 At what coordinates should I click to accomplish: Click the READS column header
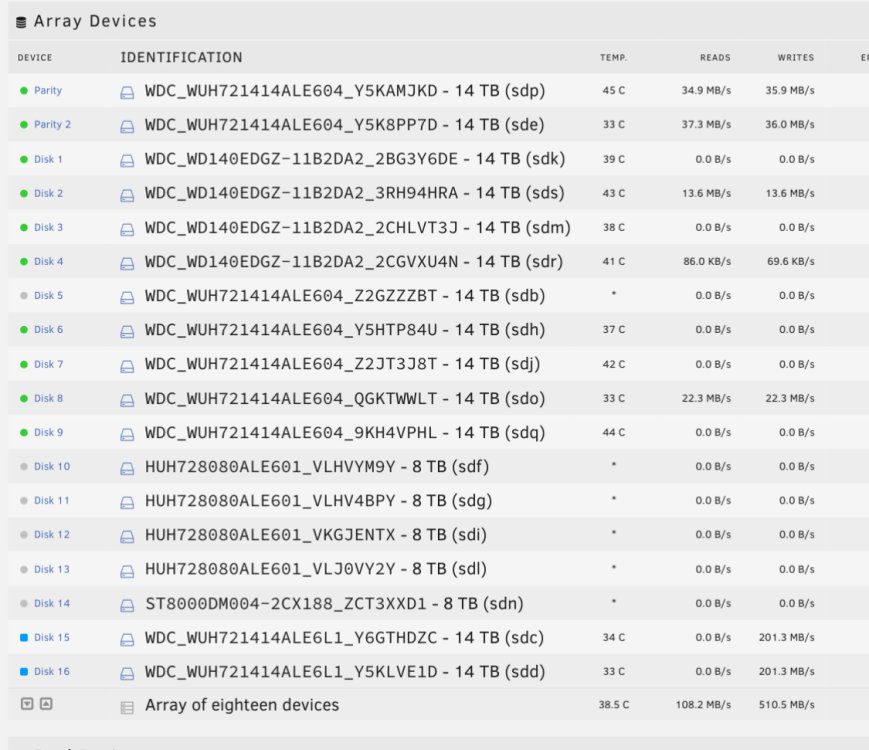(x=715, y=58)
